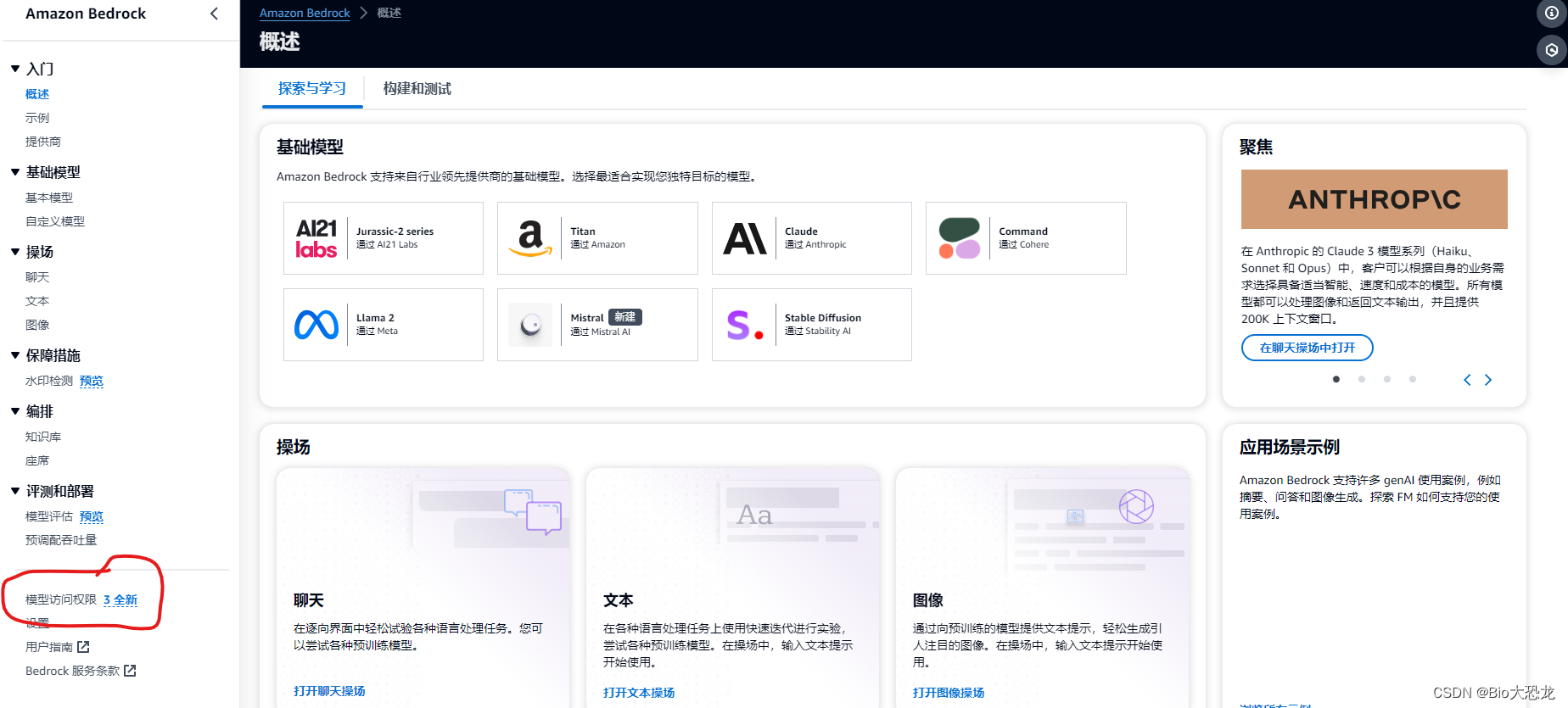The width and height of the screenshot is (1568, 708).
Task: Click the 新建 badge on Mistral
Action: [x=625, y=317]
